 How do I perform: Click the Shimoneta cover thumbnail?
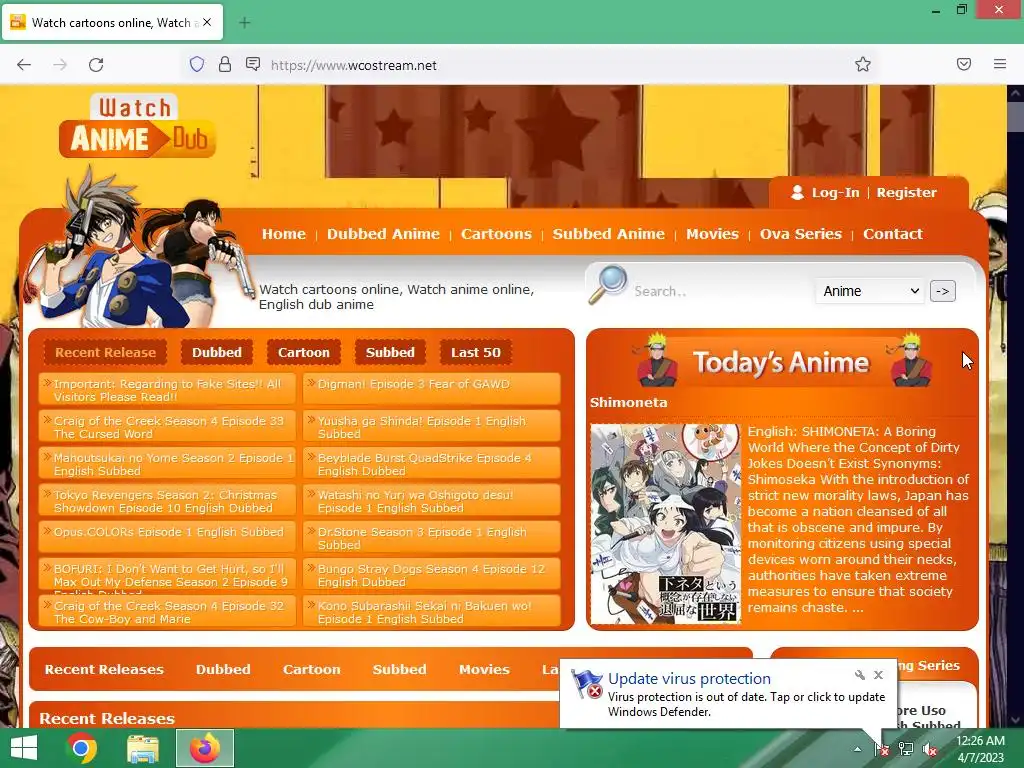(665, 524)
